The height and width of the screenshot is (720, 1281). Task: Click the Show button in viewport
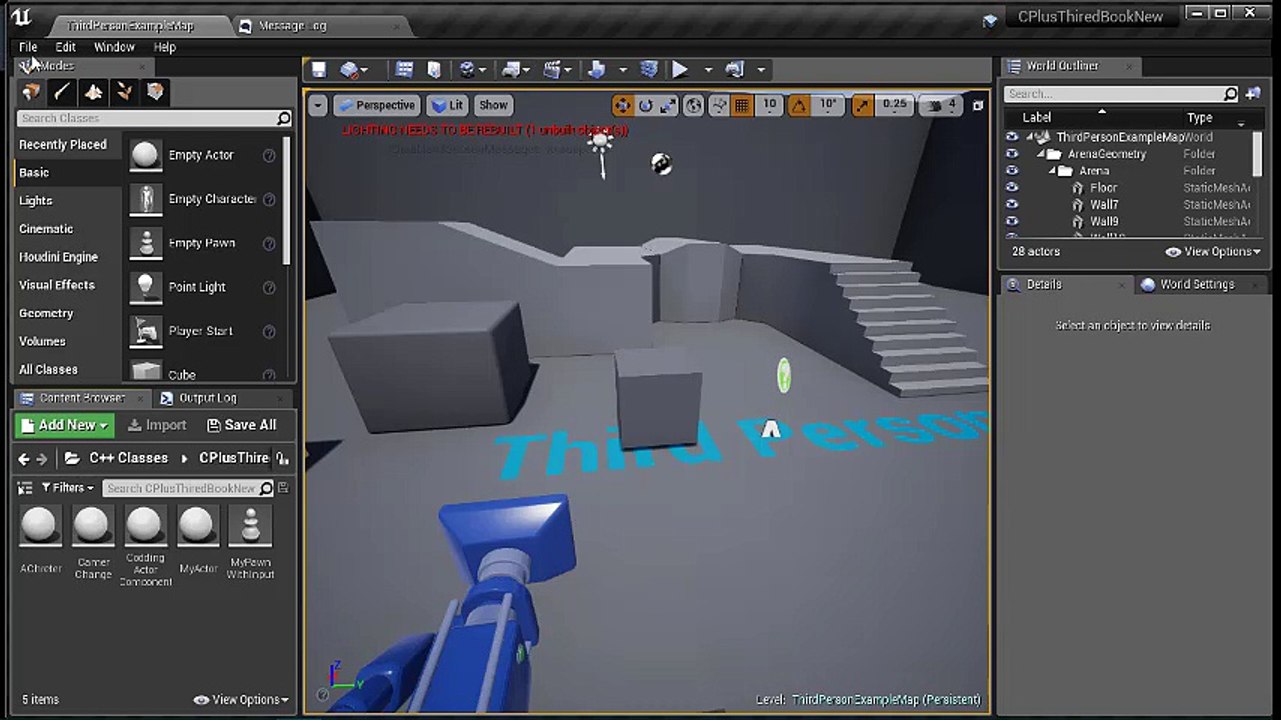click(493, 105)
